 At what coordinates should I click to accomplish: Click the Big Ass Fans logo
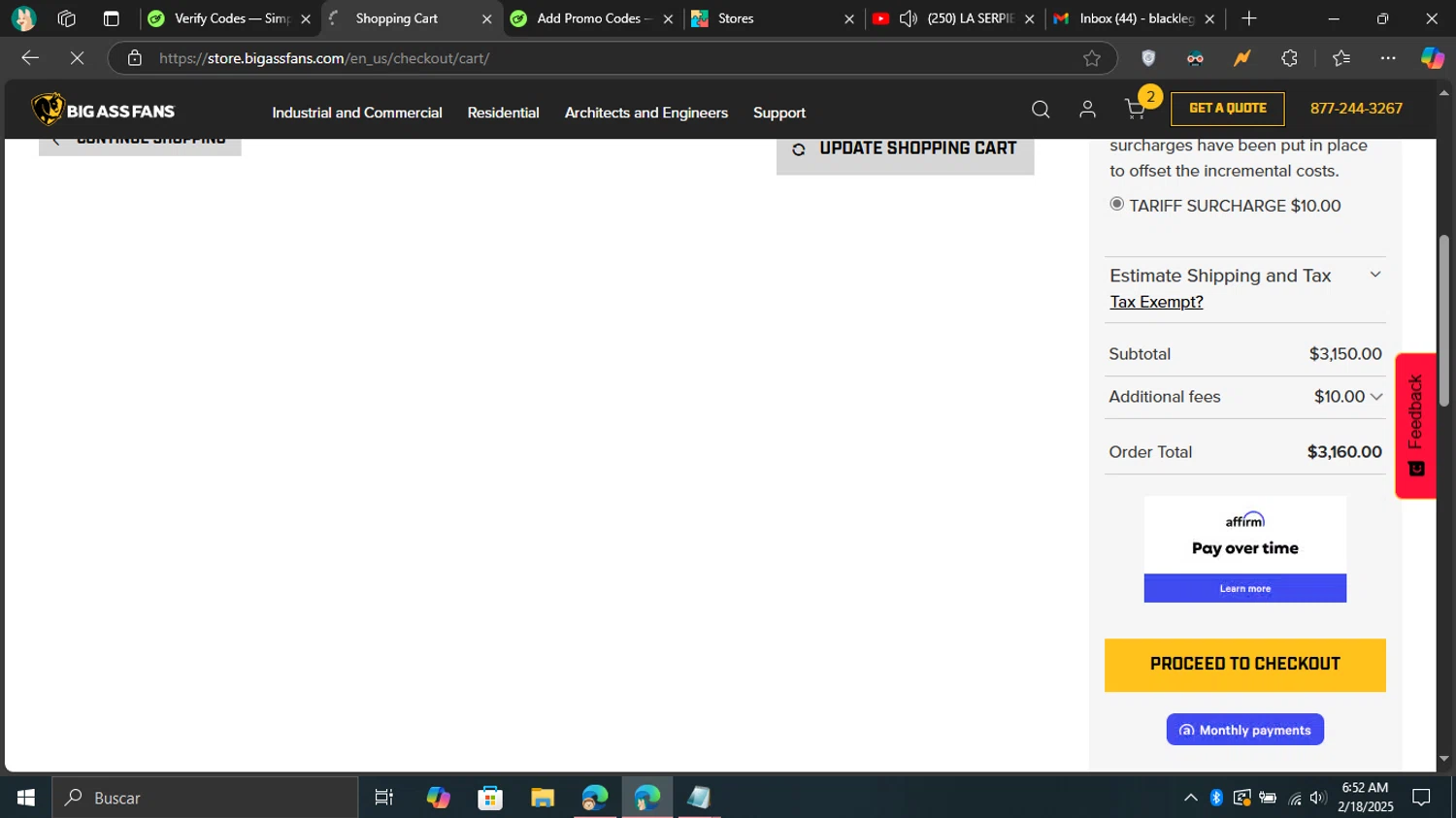point(103,110)
